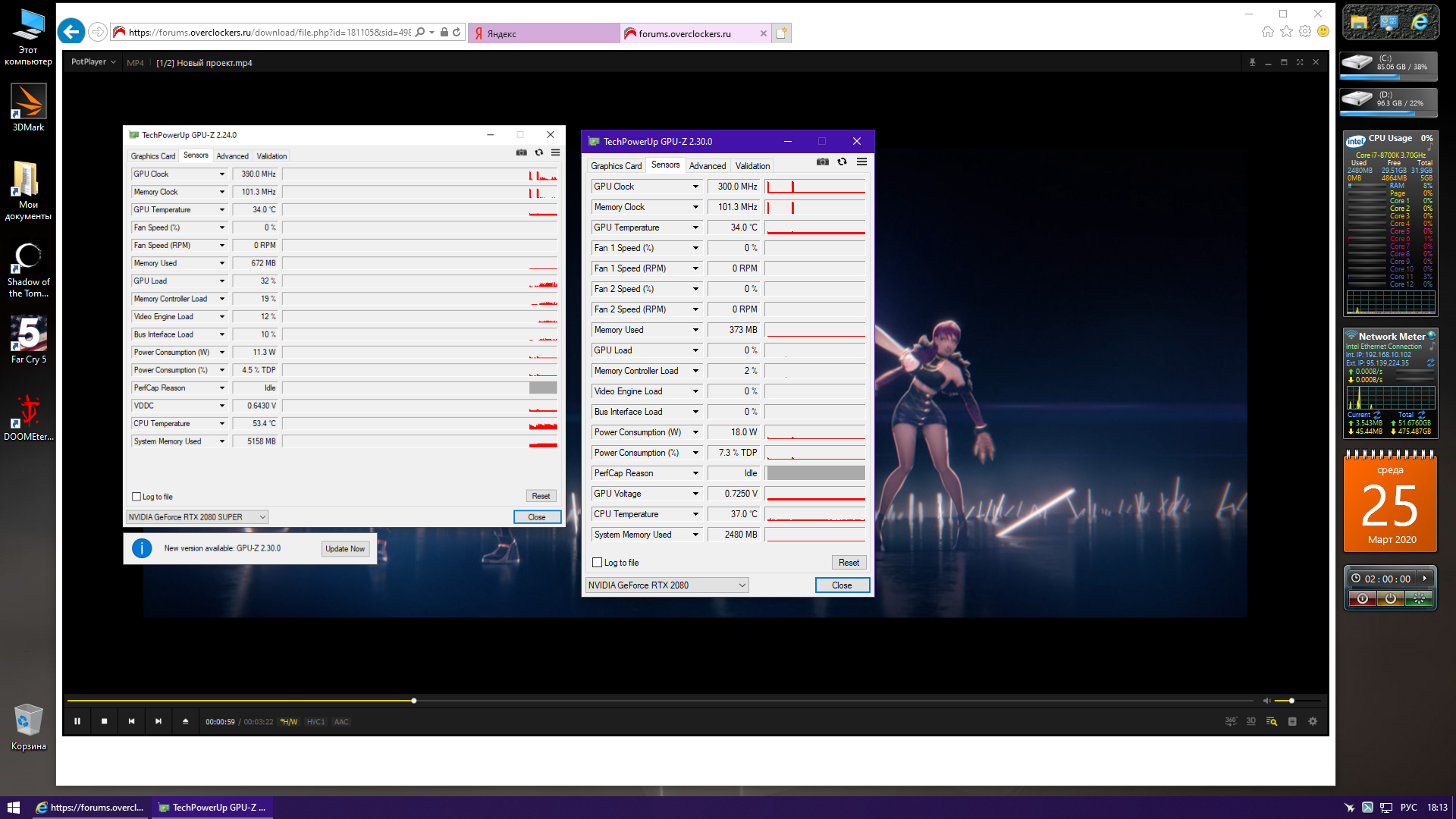Click the Update Now button
This screenshot has width=1456, height=819.
click(x=345, y=548)
